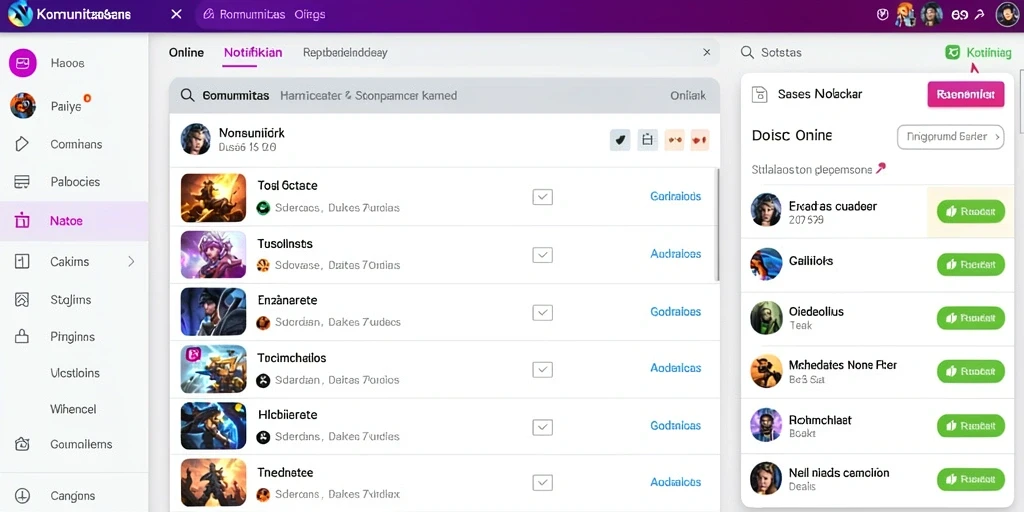
Task: Switch to the Online tab
Action: (186, 52)
